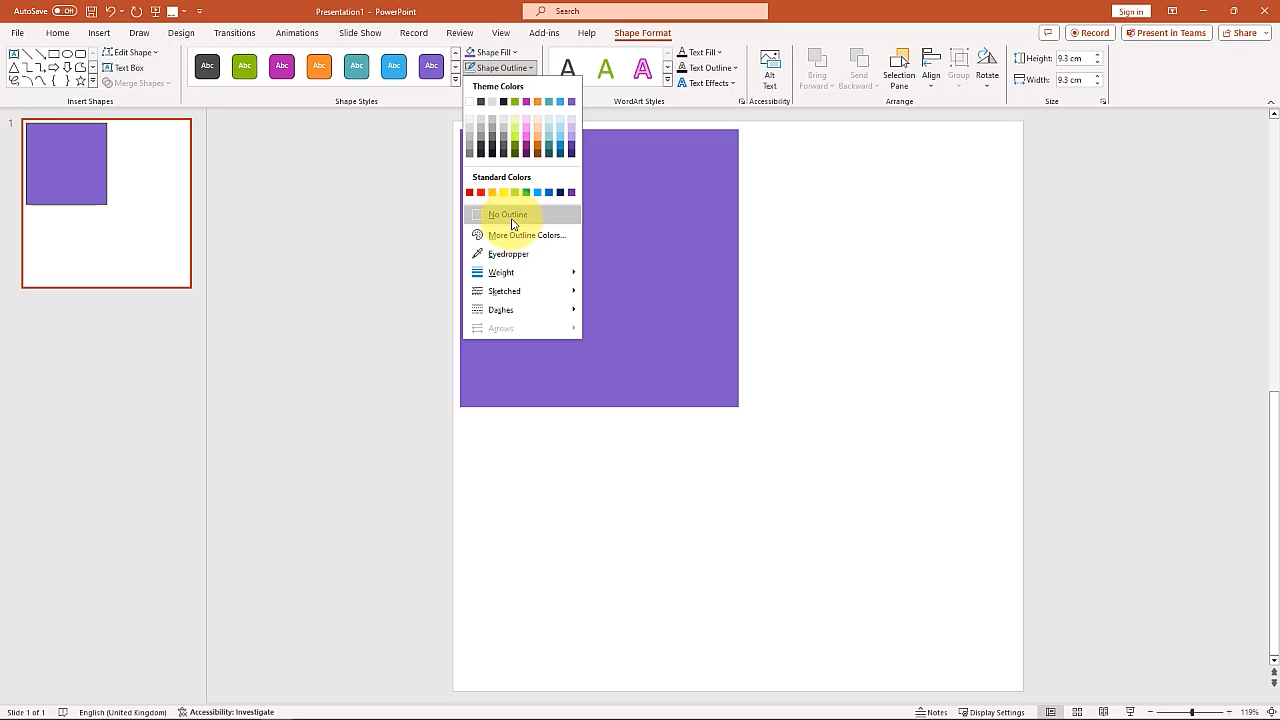Toggle the AutoSave switch
Image resolution: width=1280 pixels, height=720 pixels.
(x=64, y=11)
